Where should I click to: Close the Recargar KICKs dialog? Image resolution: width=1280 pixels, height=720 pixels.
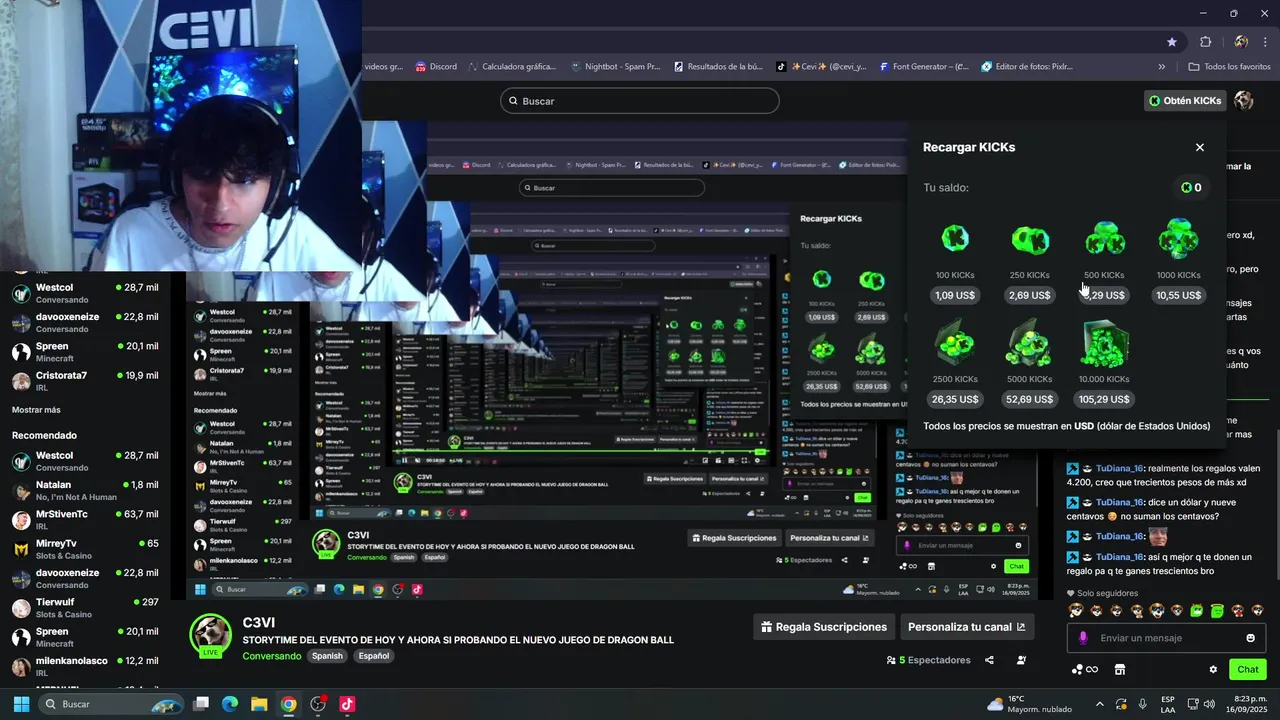click(x=1200, y=147)
